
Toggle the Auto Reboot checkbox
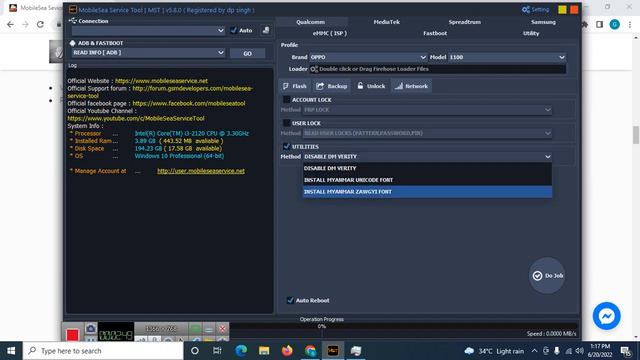tap(290, 300)
